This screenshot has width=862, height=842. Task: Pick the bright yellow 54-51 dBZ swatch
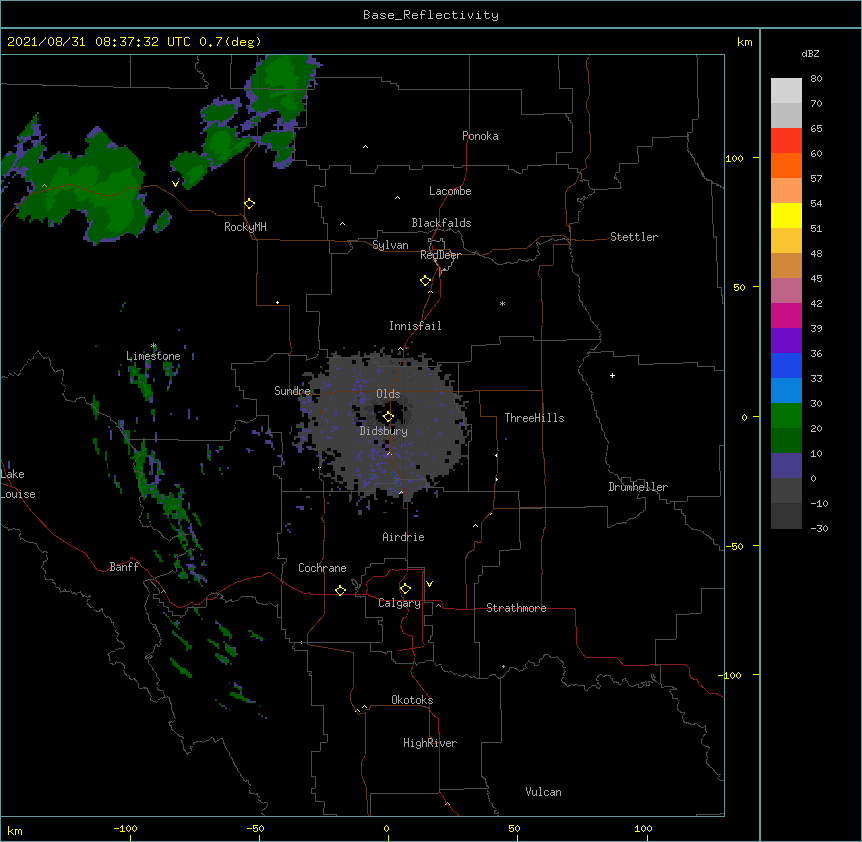786,215
